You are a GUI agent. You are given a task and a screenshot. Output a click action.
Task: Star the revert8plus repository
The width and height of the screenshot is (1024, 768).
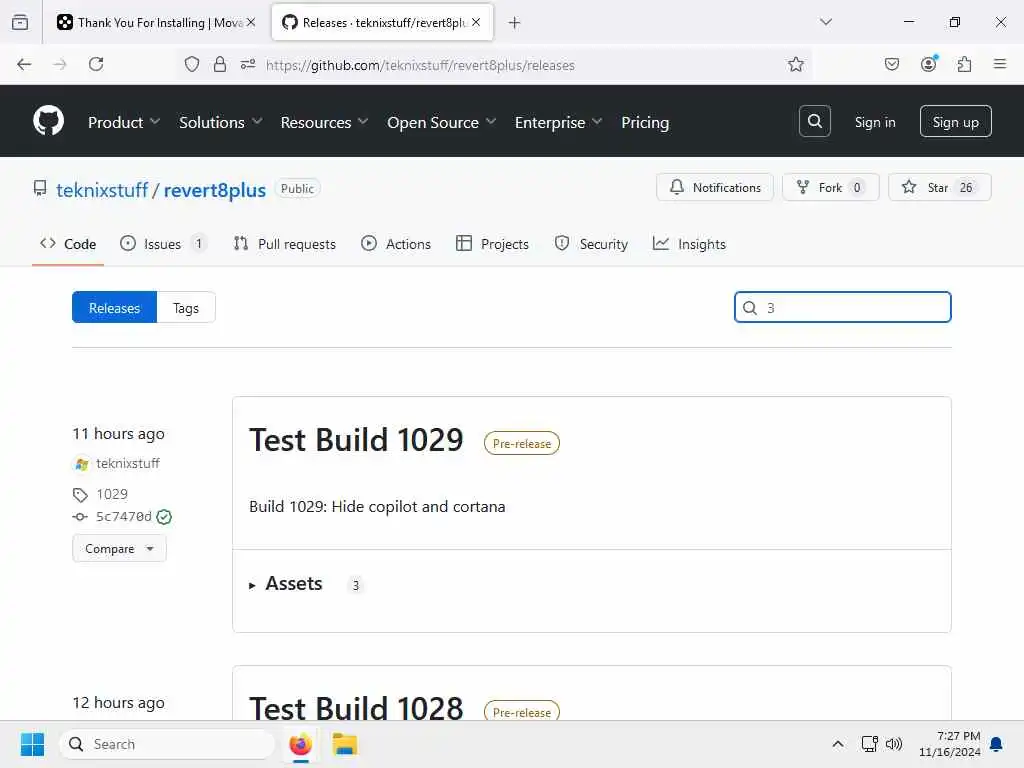pyautogui.click(x=939, y=187)
